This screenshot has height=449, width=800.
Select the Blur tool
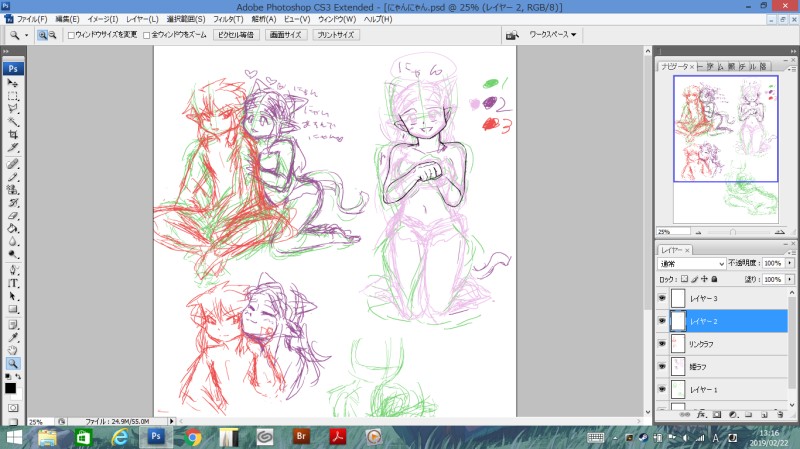[13, 241]
